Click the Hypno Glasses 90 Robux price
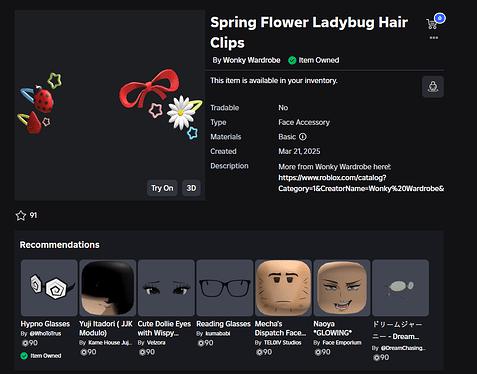 tap(30, 343)
